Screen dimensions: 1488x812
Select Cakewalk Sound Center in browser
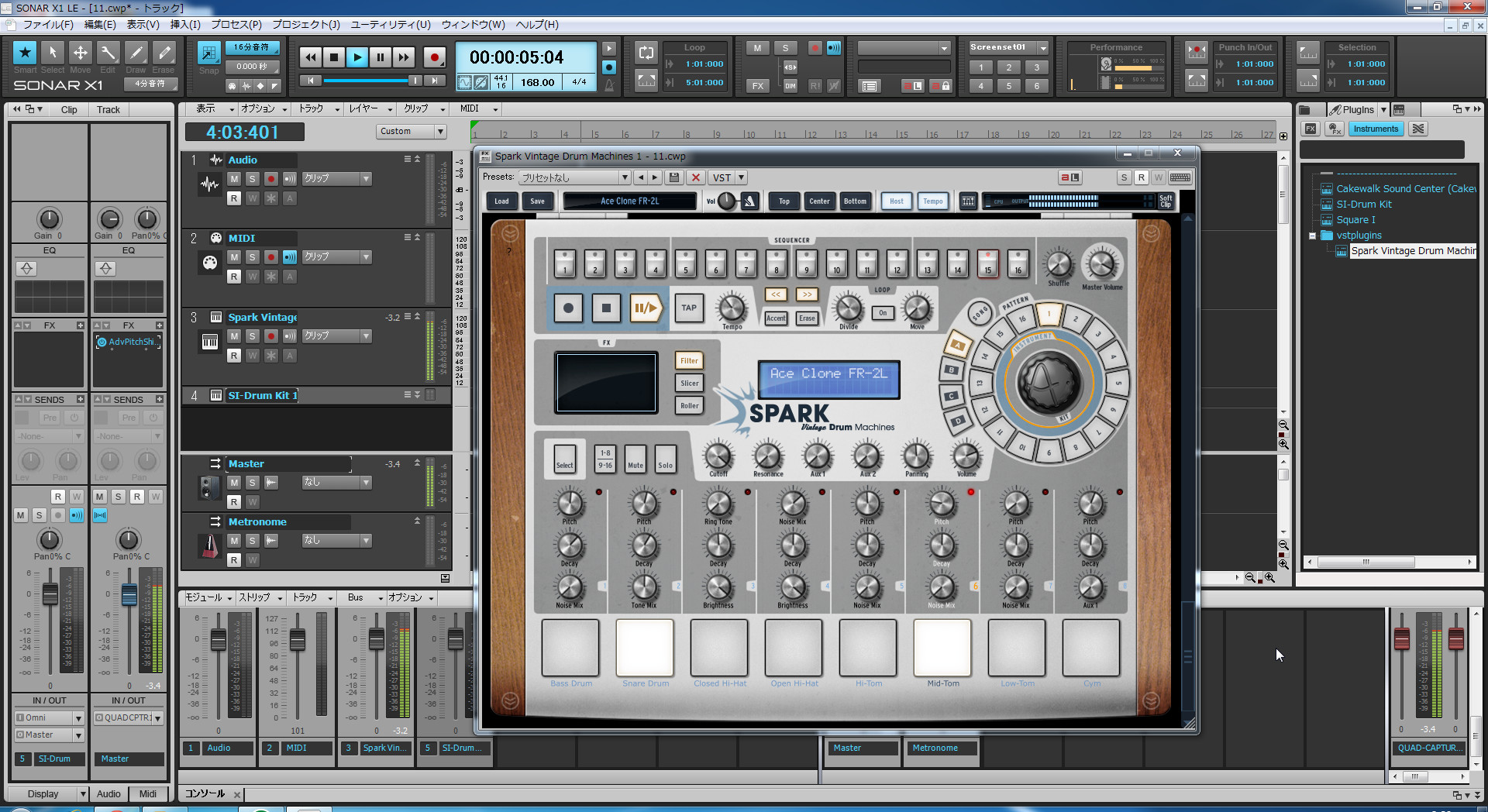(1405, 189)
